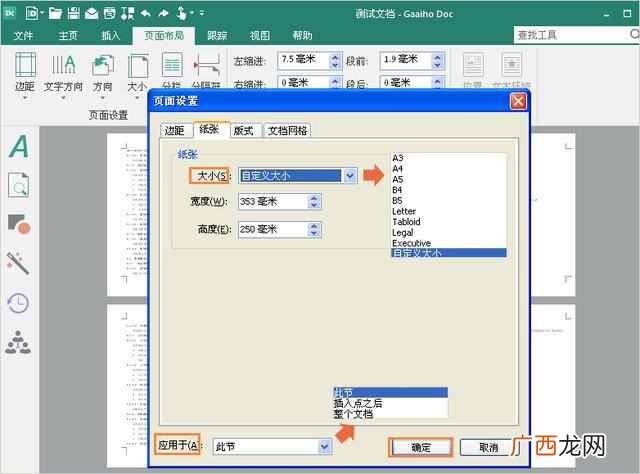Click the large green A styles sidebar icon
The image size is (640, 474).
19,146
